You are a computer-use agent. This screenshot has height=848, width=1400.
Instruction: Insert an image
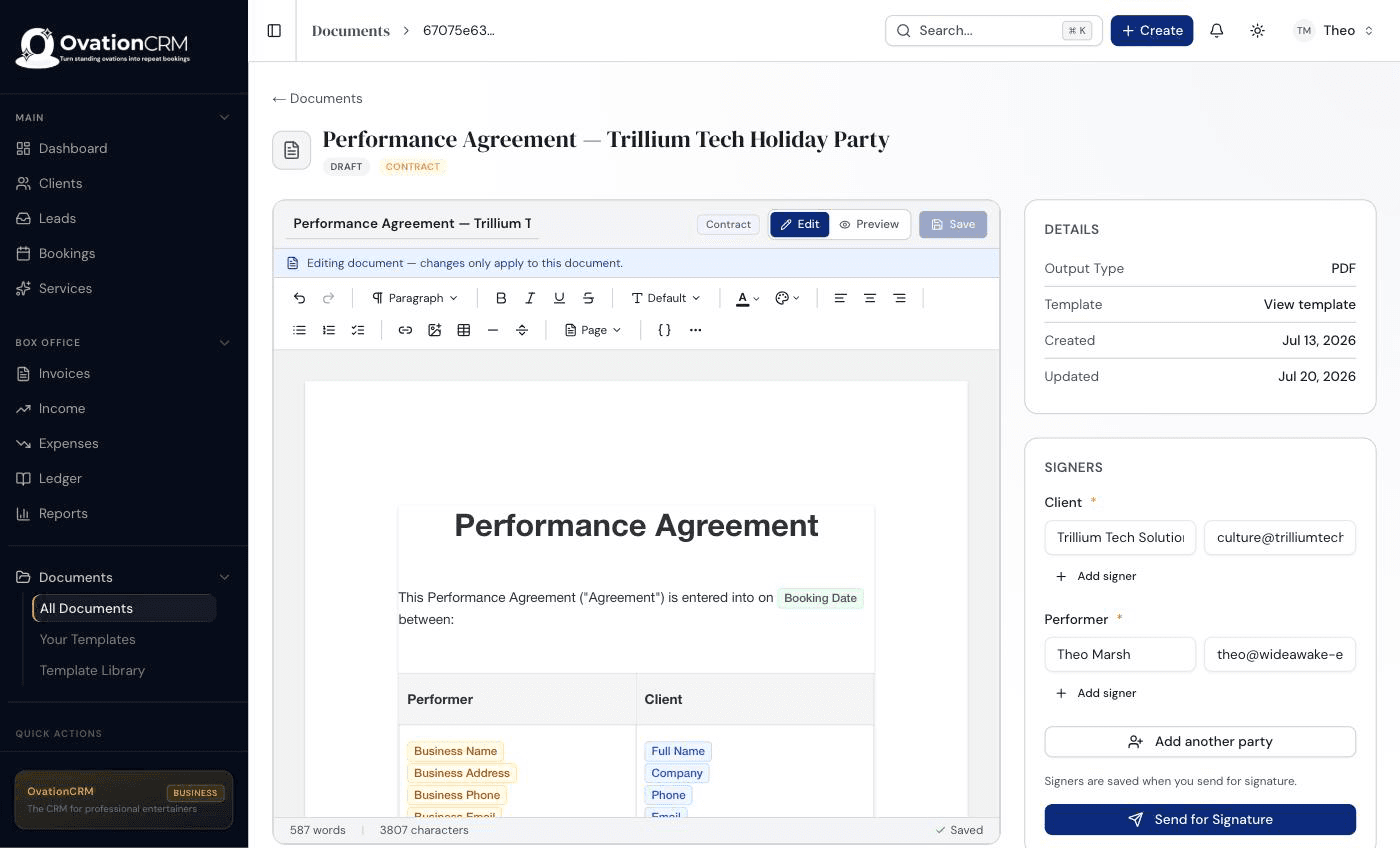coord(434,330)
